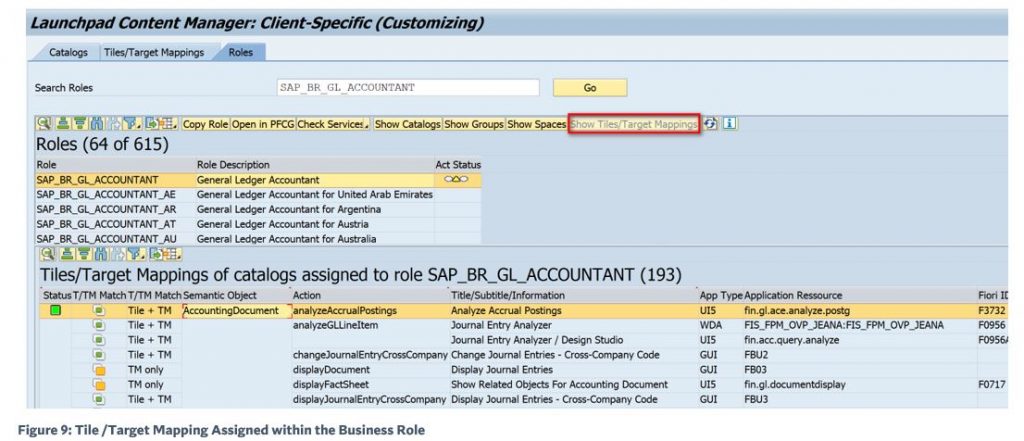Open Set Filter in Roles toolbar
Viewport: 1024px width, 441px height.
pyautogui.click(x=131, y=123)
